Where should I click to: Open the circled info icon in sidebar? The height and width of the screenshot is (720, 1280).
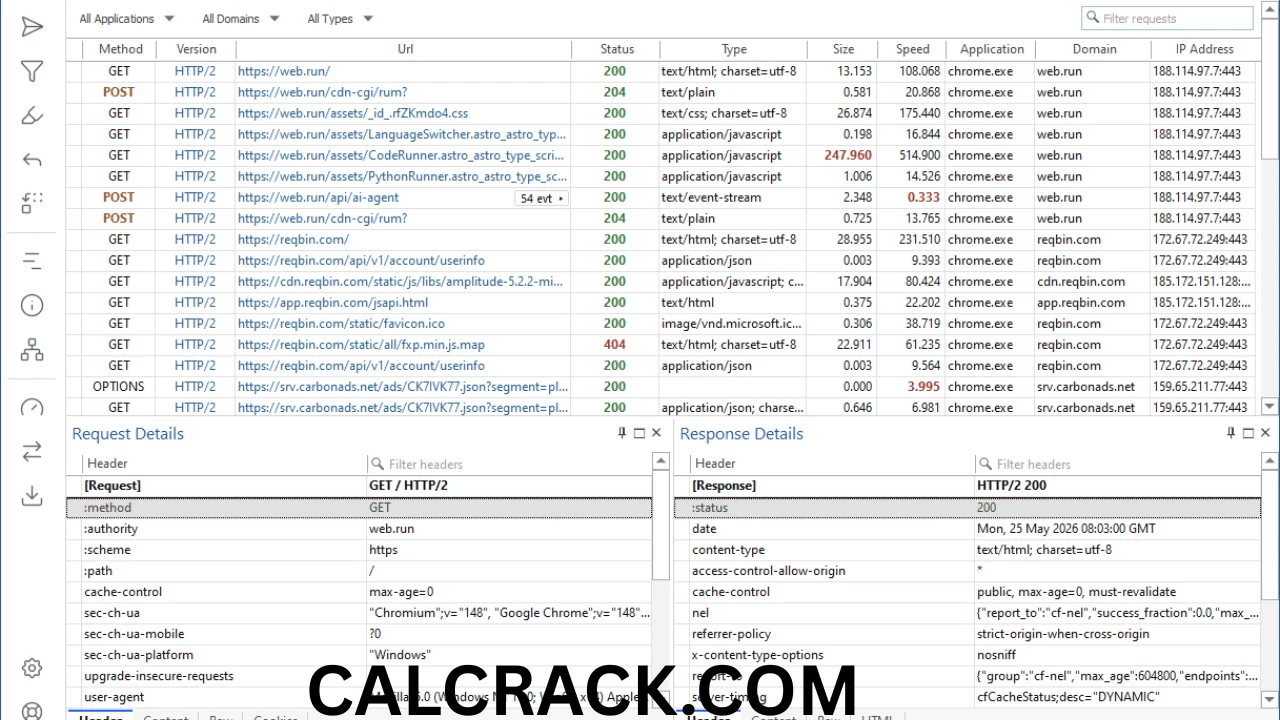click(x=32, y=305)
